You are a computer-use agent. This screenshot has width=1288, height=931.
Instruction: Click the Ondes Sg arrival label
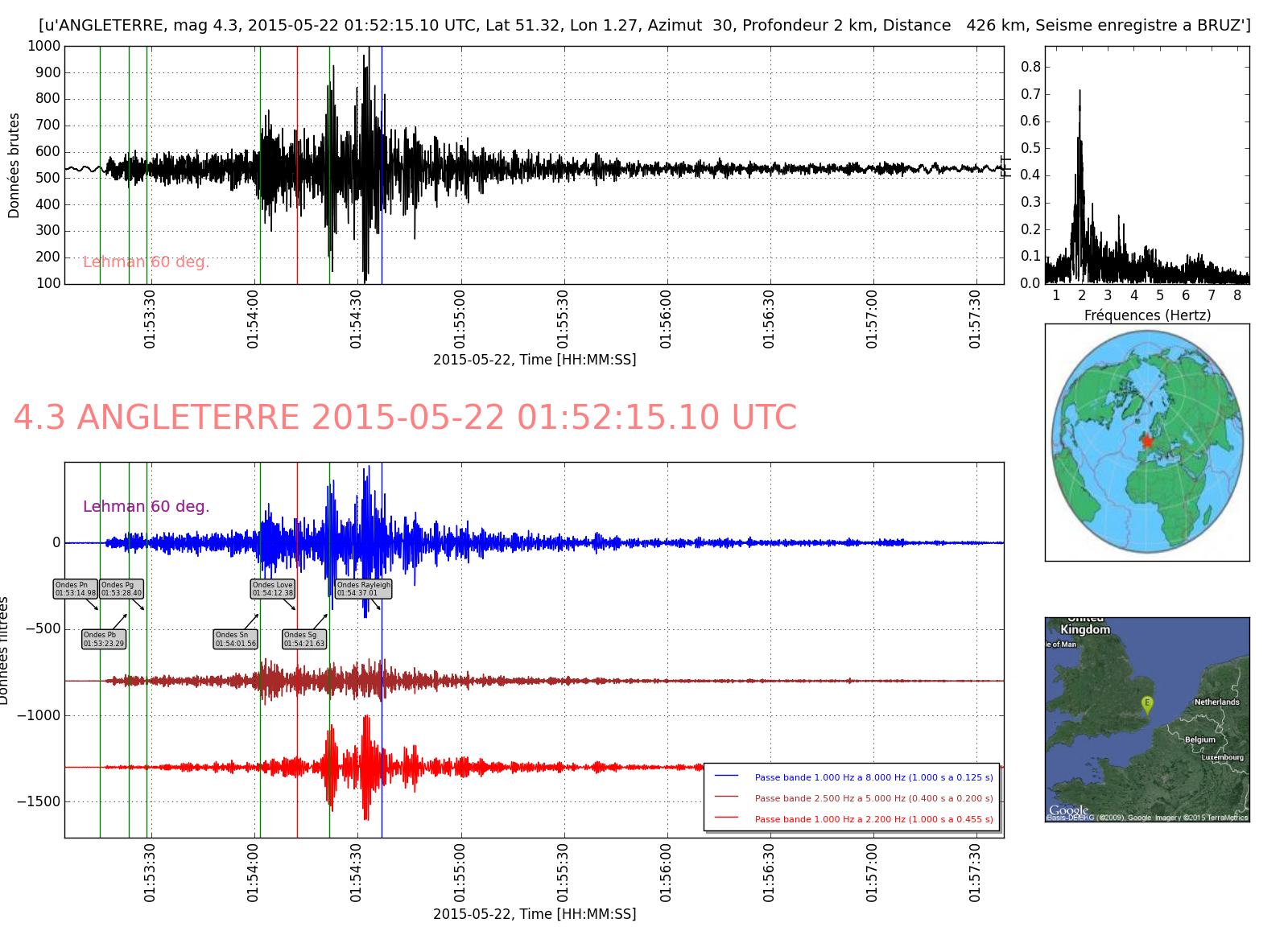[304, 639]
